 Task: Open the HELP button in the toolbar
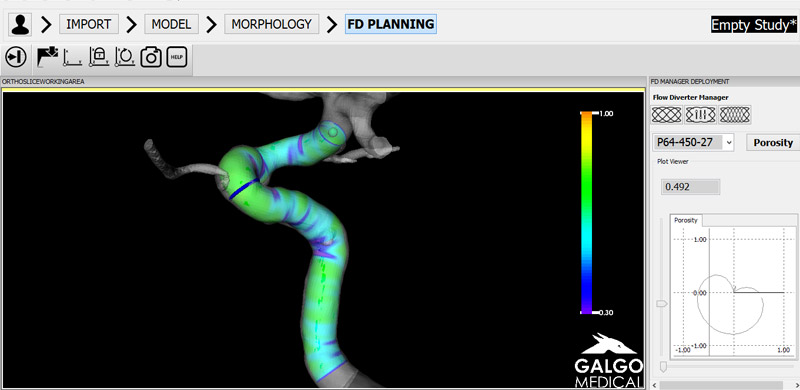177,57
